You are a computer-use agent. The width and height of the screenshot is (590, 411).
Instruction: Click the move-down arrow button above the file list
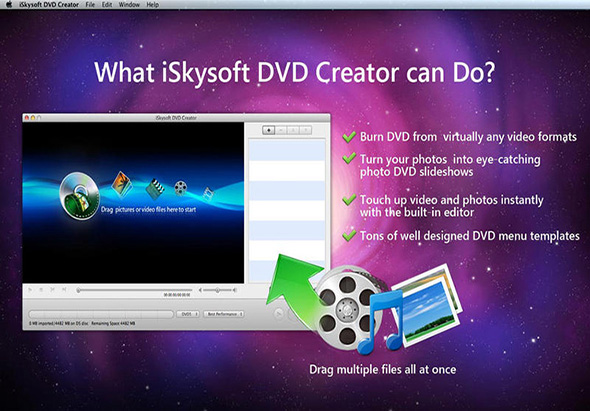306,130
